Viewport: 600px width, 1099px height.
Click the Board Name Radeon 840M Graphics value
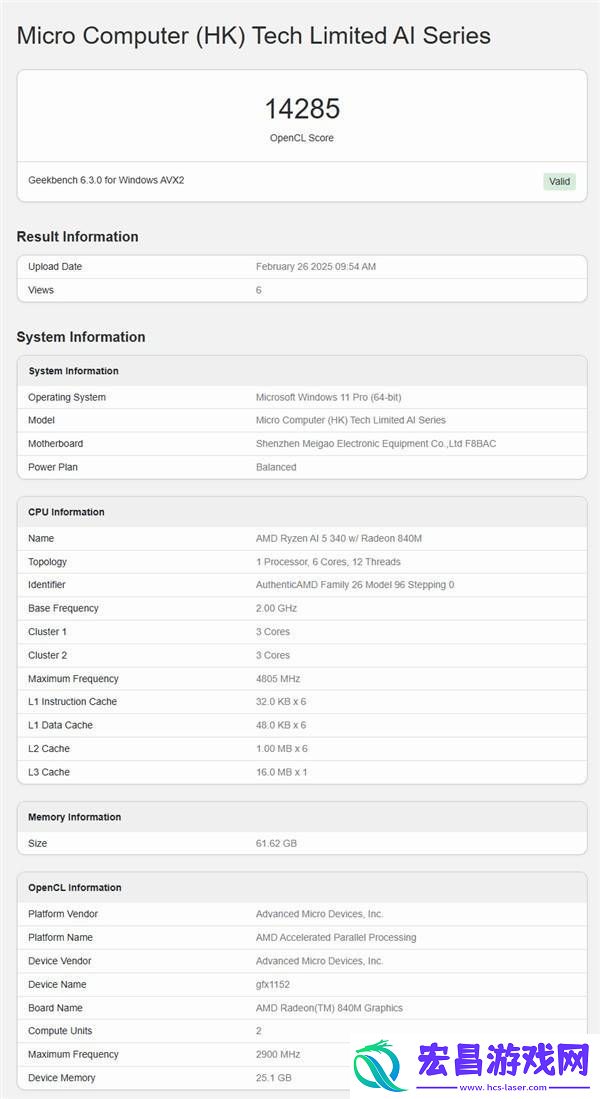click(x=329, y=1008)
